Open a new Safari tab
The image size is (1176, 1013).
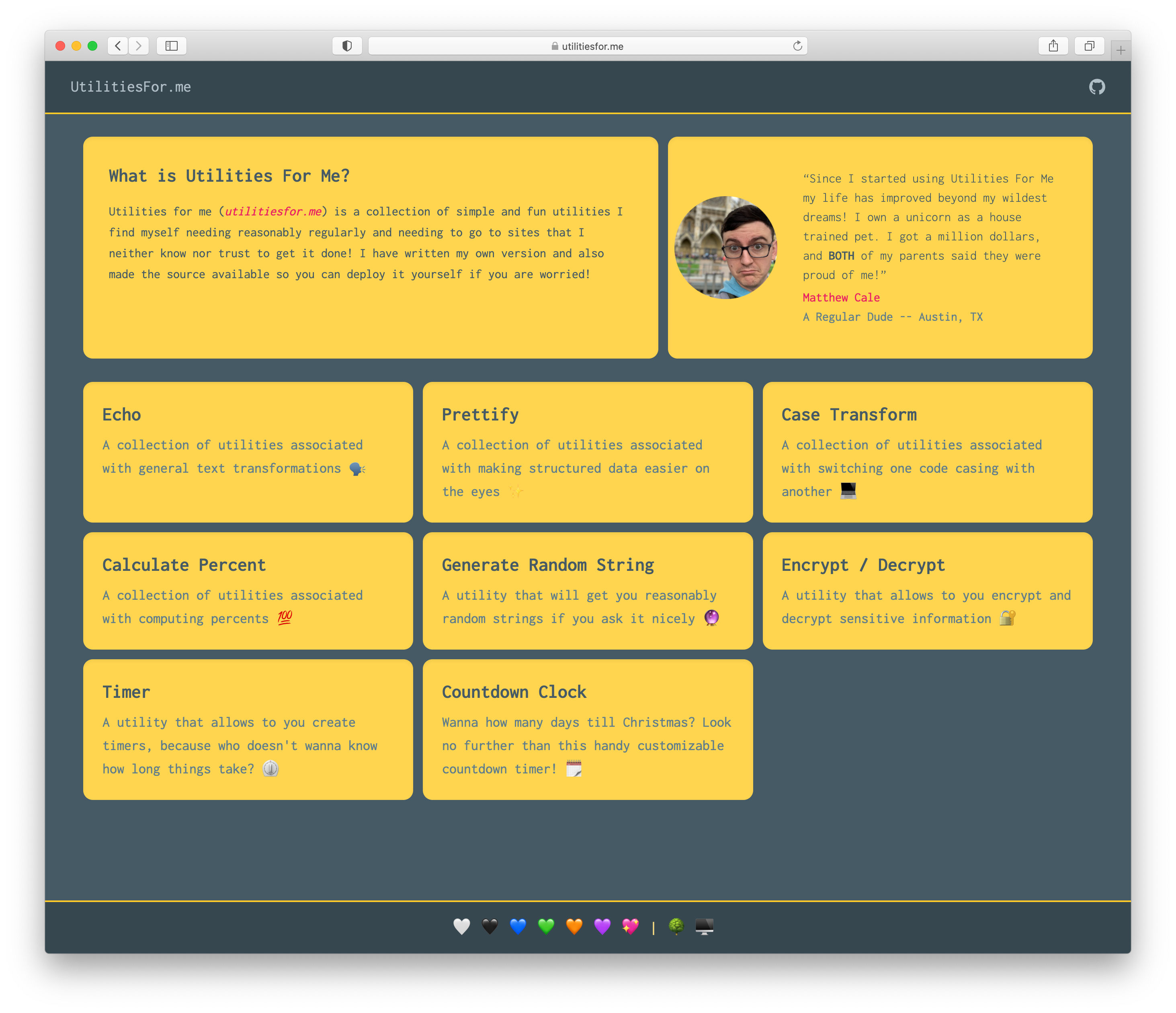tap(1121, 51)
